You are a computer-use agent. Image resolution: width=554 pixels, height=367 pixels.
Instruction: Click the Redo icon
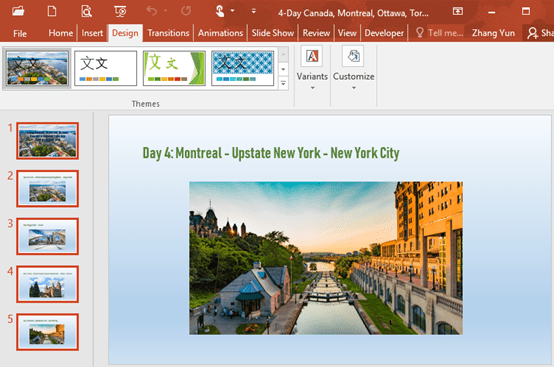click(x=186, y=11)
